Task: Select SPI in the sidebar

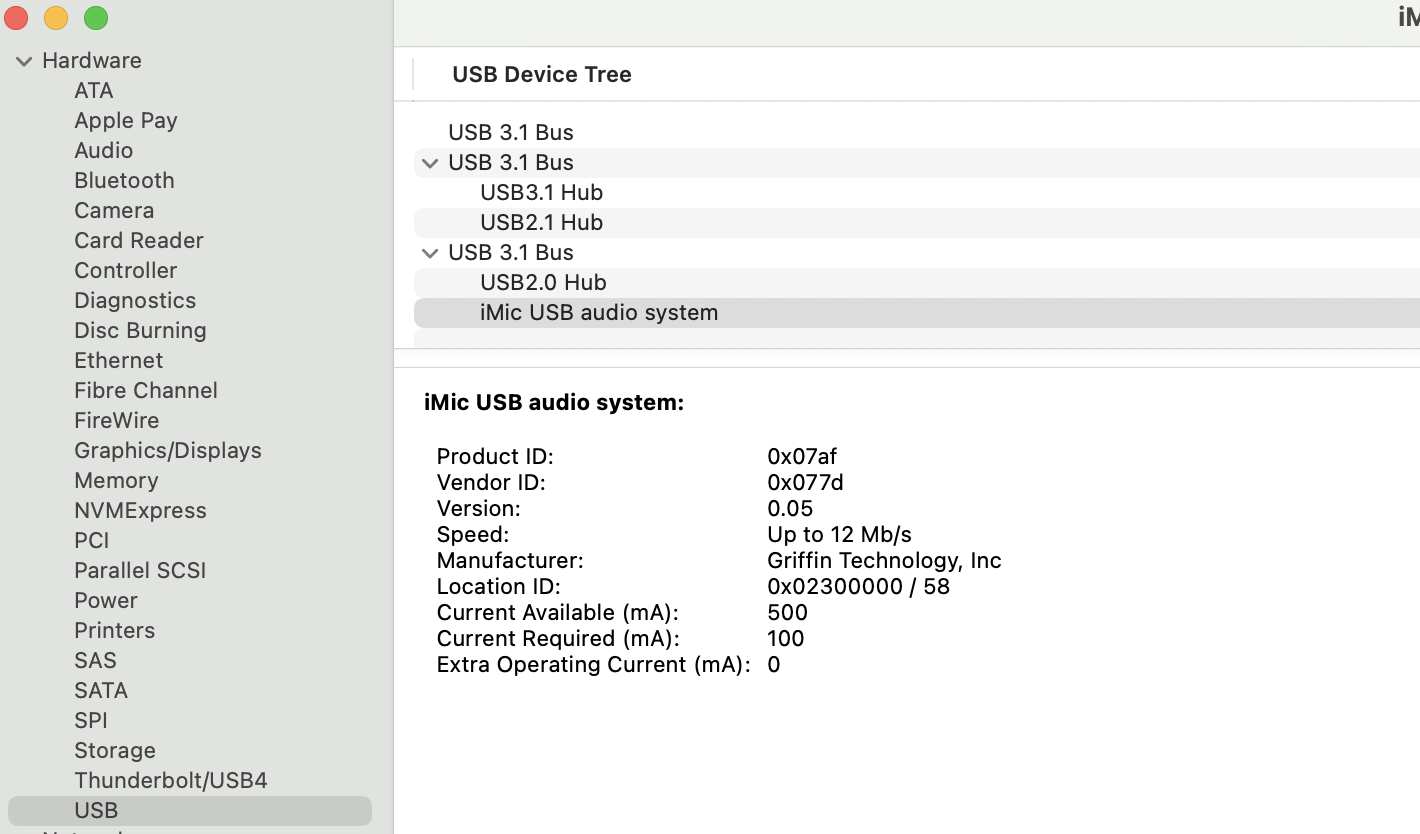Action: (91, 720)
